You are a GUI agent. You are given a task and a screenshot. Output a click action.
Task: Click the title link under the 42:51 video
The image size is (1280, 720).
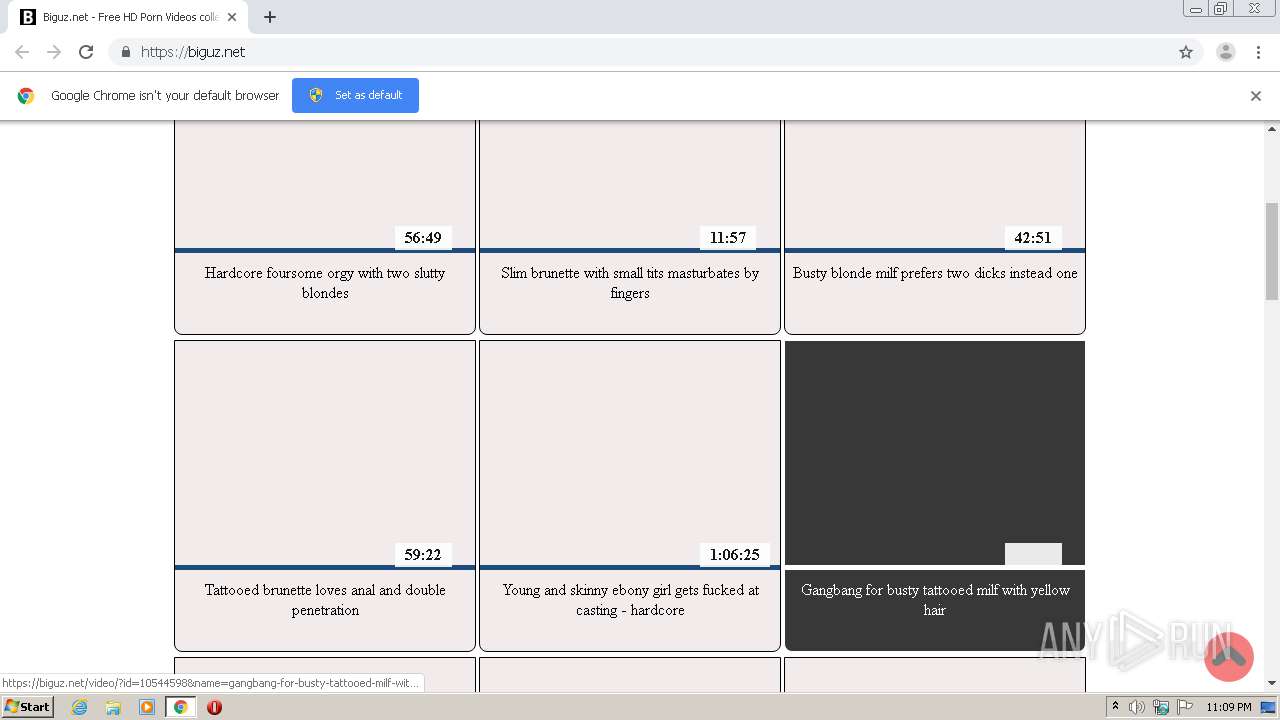click(935, 273)
